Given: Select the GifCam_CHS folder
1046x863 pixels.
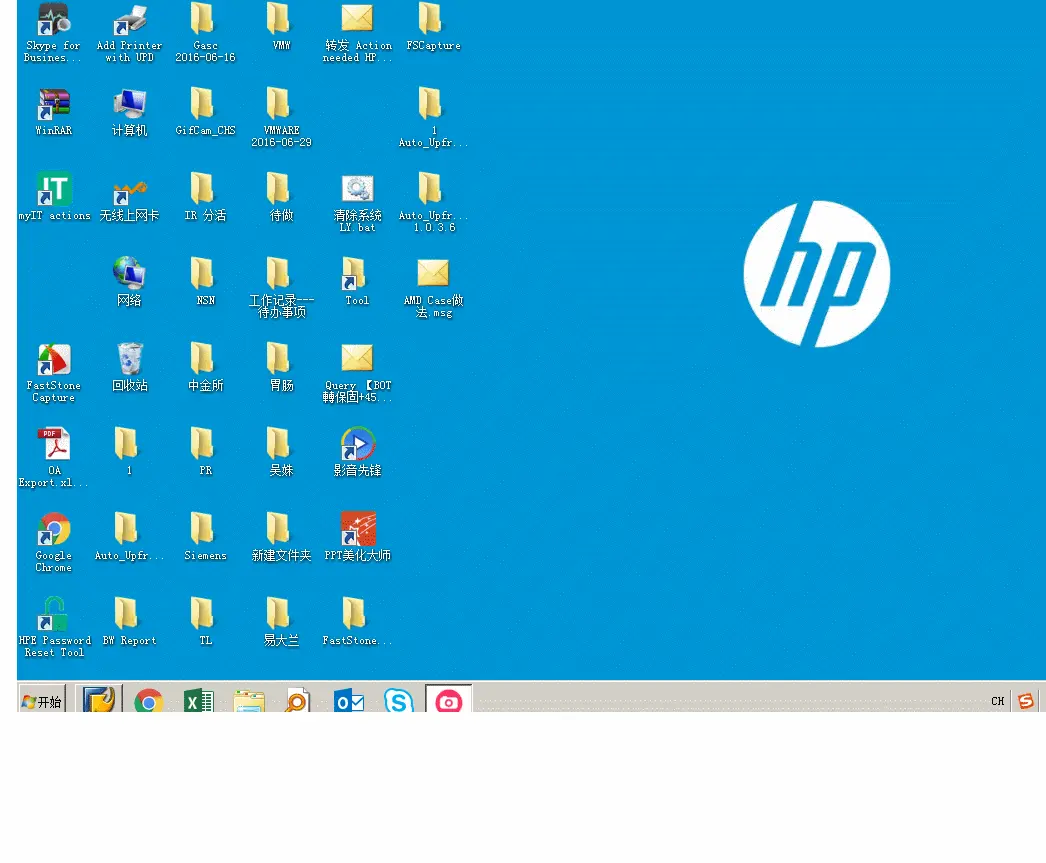Looking at the screenshot, I should coord(205,111).
